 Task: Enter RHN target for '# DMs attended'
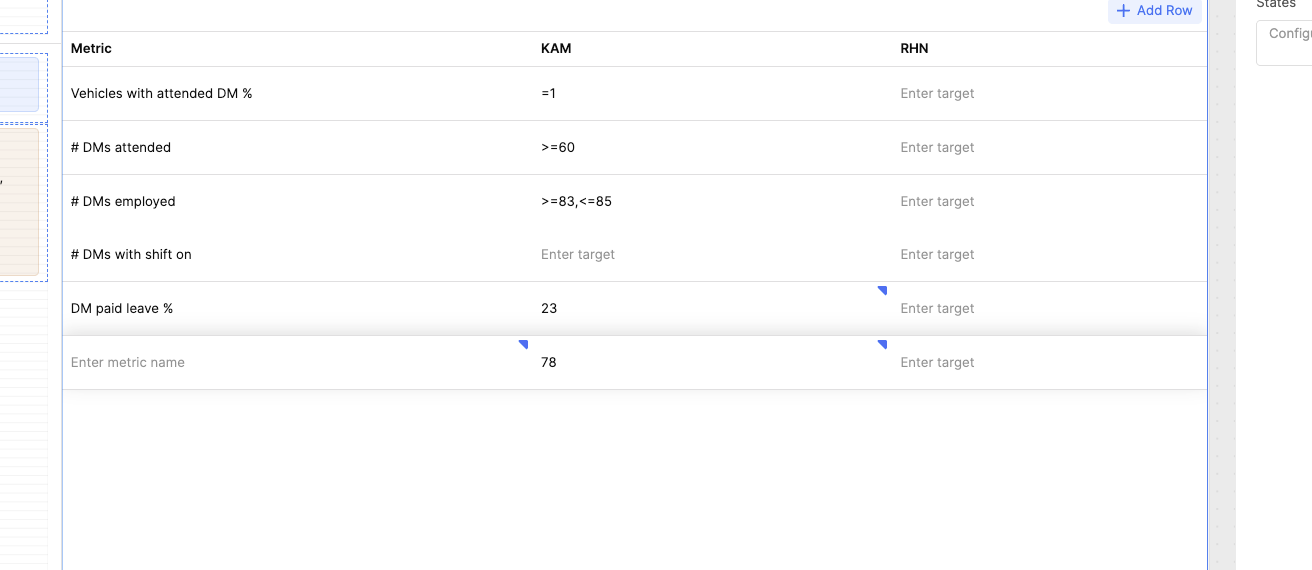pyautogui.click(x=937, y=148)
